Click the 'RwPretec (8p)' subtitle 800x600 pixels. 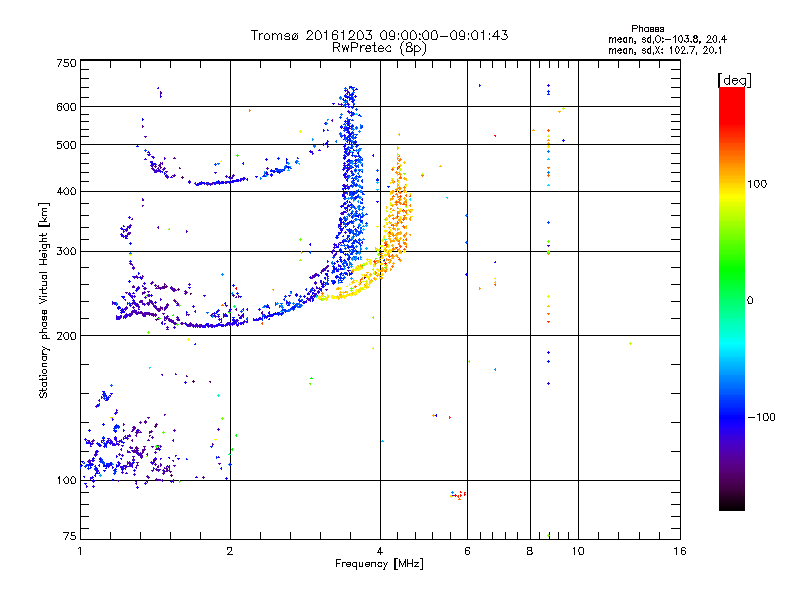(x=379, y=48)
